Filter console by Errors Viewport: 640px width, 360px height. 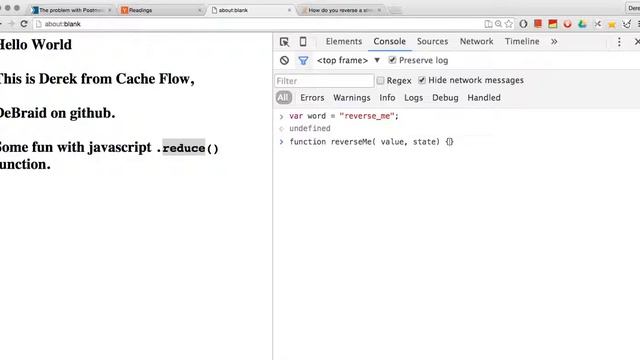(x=312, y=98)
